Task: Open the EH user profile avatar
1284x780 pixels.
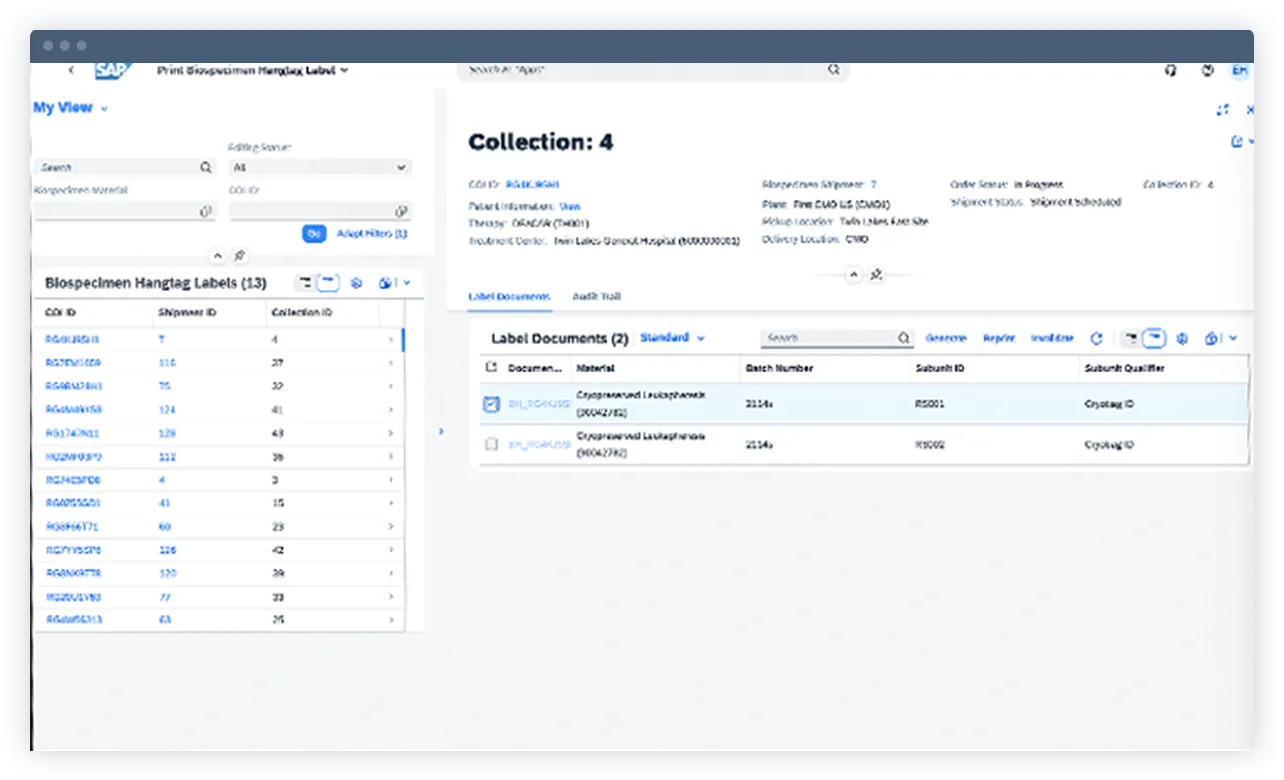Action: coord(1237,71)
